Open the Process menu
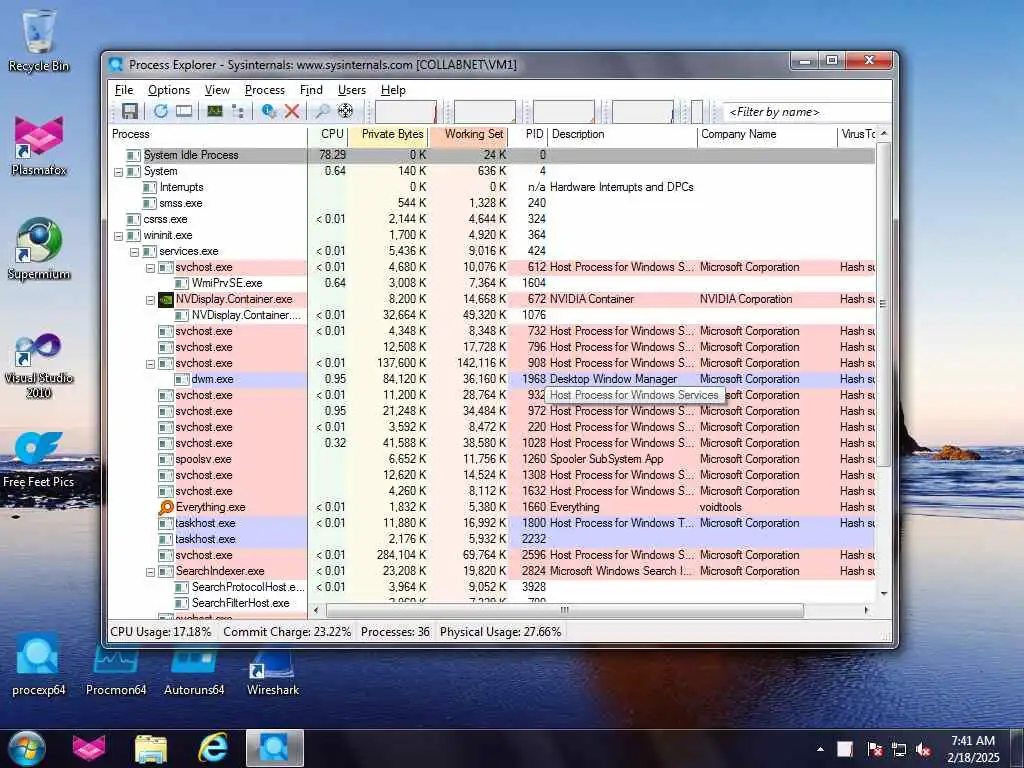This screenshot has height=768, width=1024. 264,90
